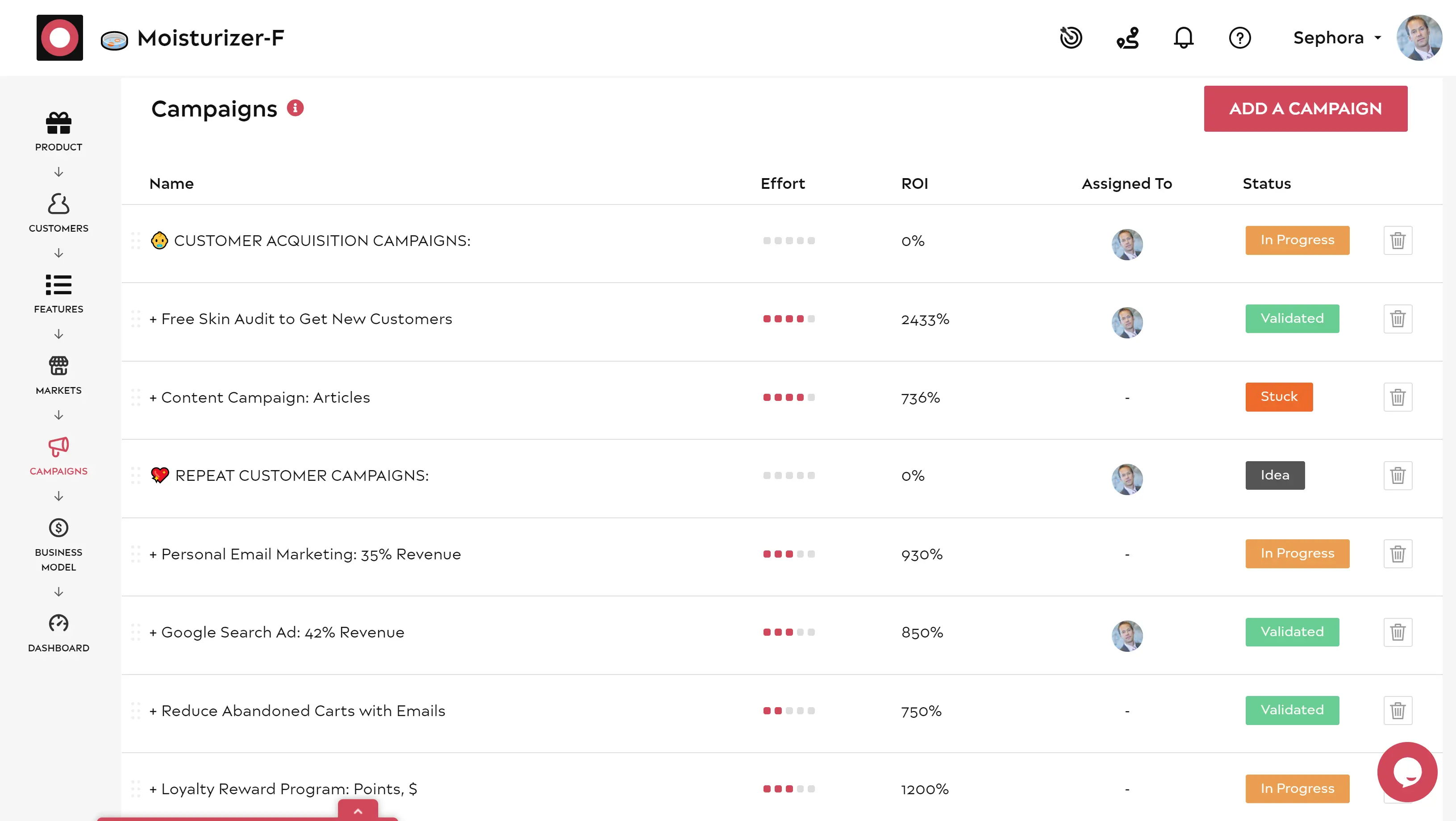The width and height of the screenshot is (1456, 821).
Task: Open the notifications bell
Action: pyautogui.click(x=1184, y=38)
